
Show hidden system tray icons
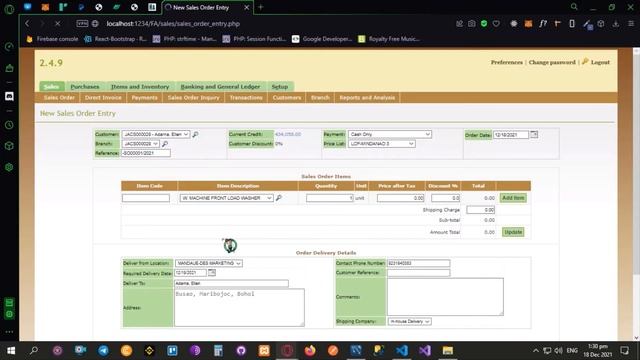click(536, 350)
